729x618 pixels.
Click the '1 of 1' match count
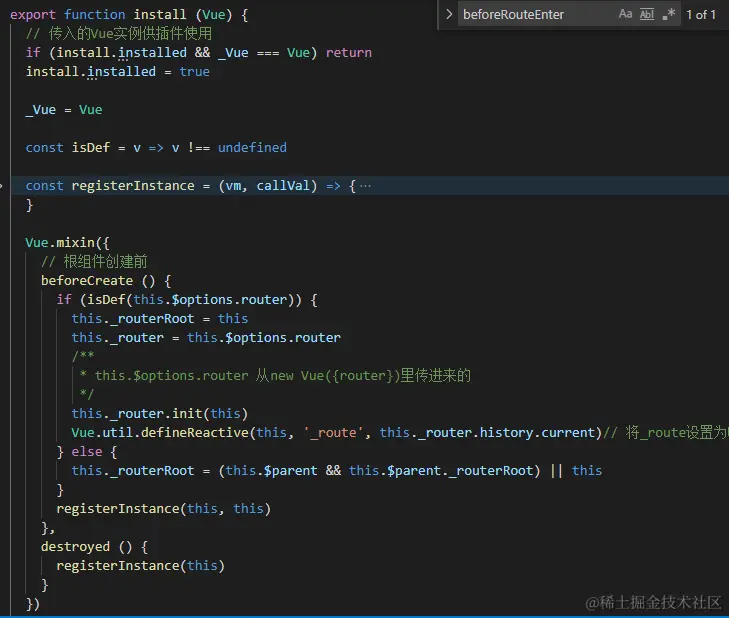pyautogui.click(x=701, y=15)
